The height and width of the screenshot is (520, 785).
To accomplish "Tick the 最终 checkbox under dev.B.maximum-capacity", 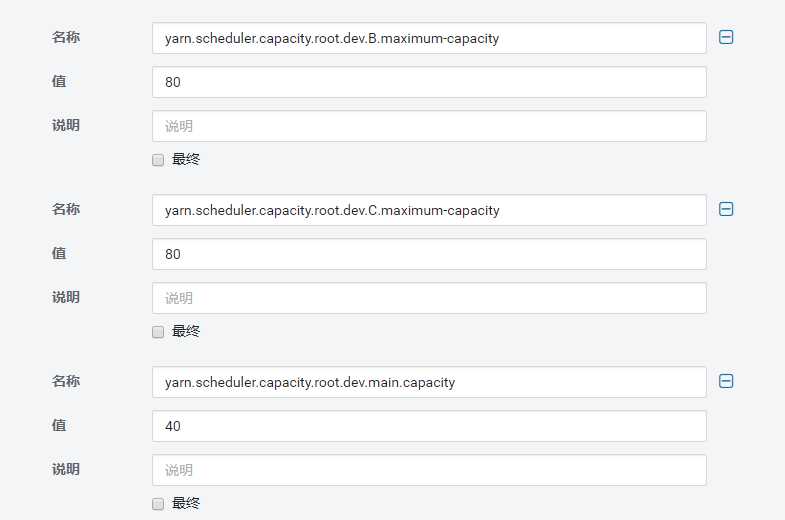I will coord(158,160).
